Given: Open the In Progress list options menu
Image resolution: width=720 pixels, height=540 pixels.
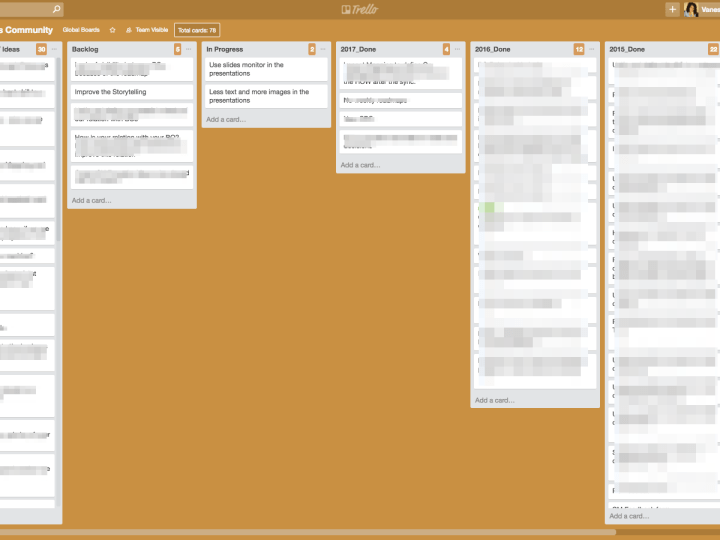Looking at the screenshot, I should [x=324, y=49].
